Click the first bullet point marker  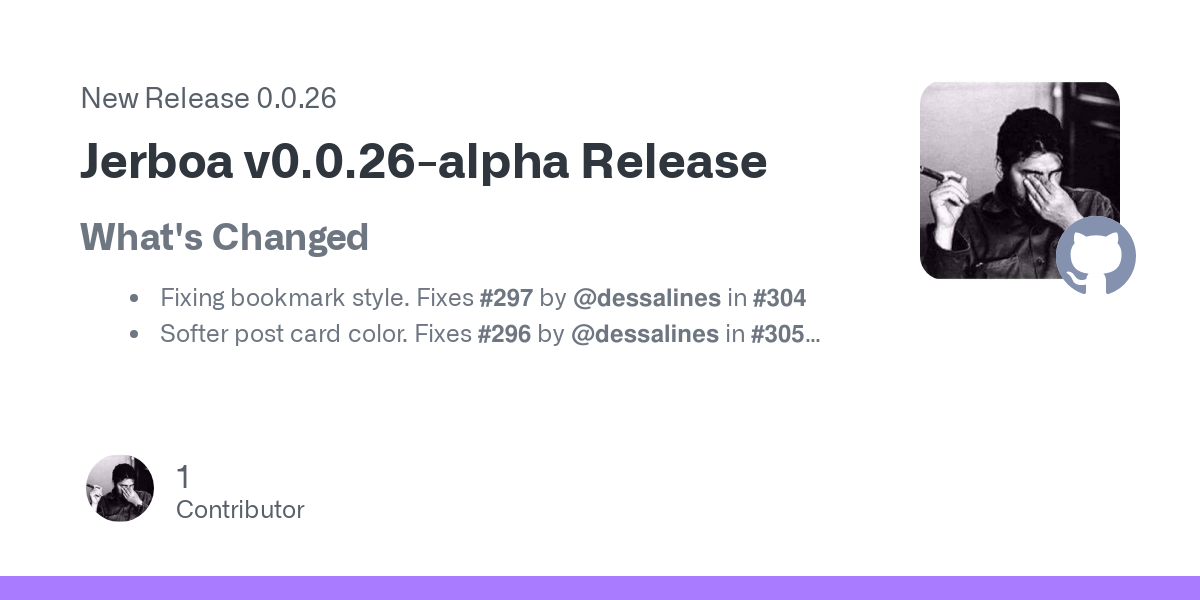134,298
